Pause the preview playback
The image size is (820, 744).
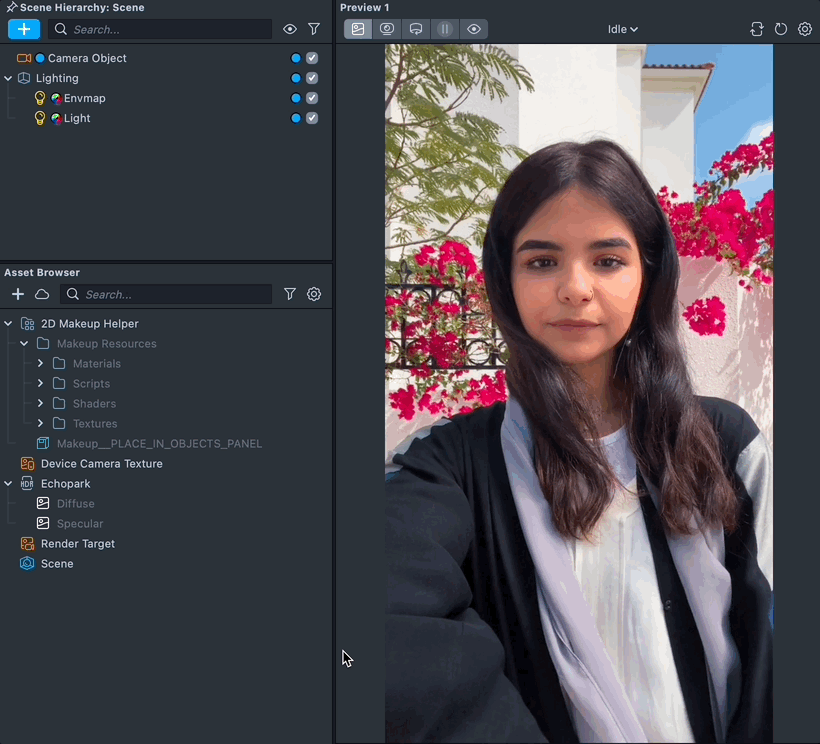pyautogui.click(x=445, y=29)
